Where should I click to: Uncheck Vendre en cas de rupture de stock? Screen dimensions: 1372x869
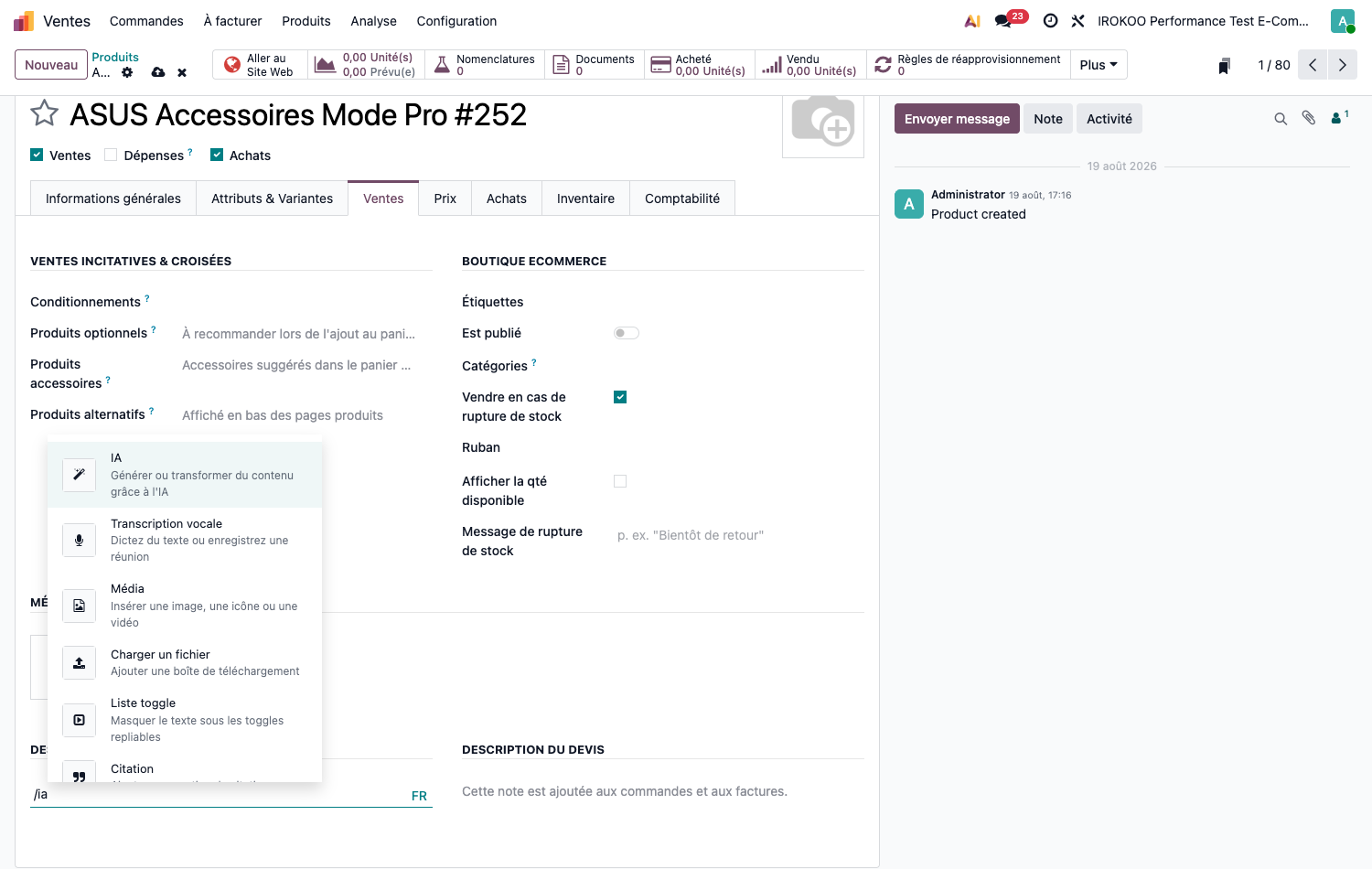tap(620, 397)
